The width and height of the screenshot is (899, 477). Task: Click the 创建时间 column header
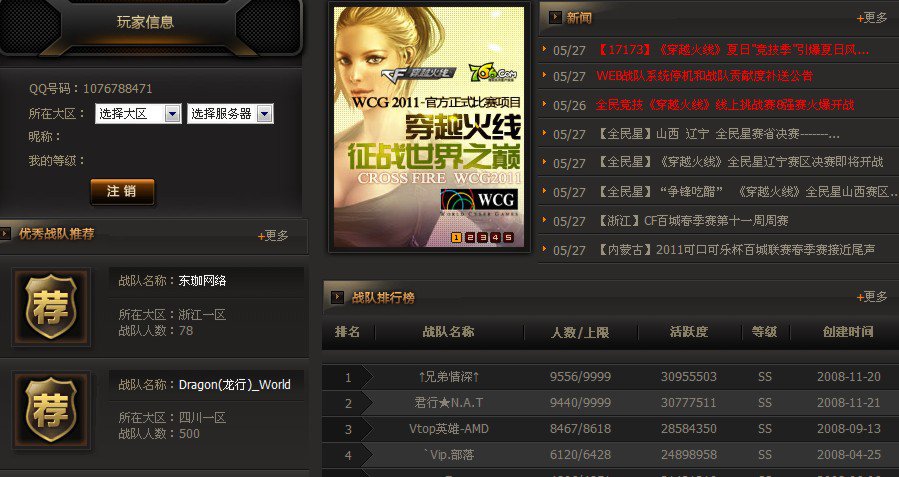pyautogui.click(x=849, y=331)
